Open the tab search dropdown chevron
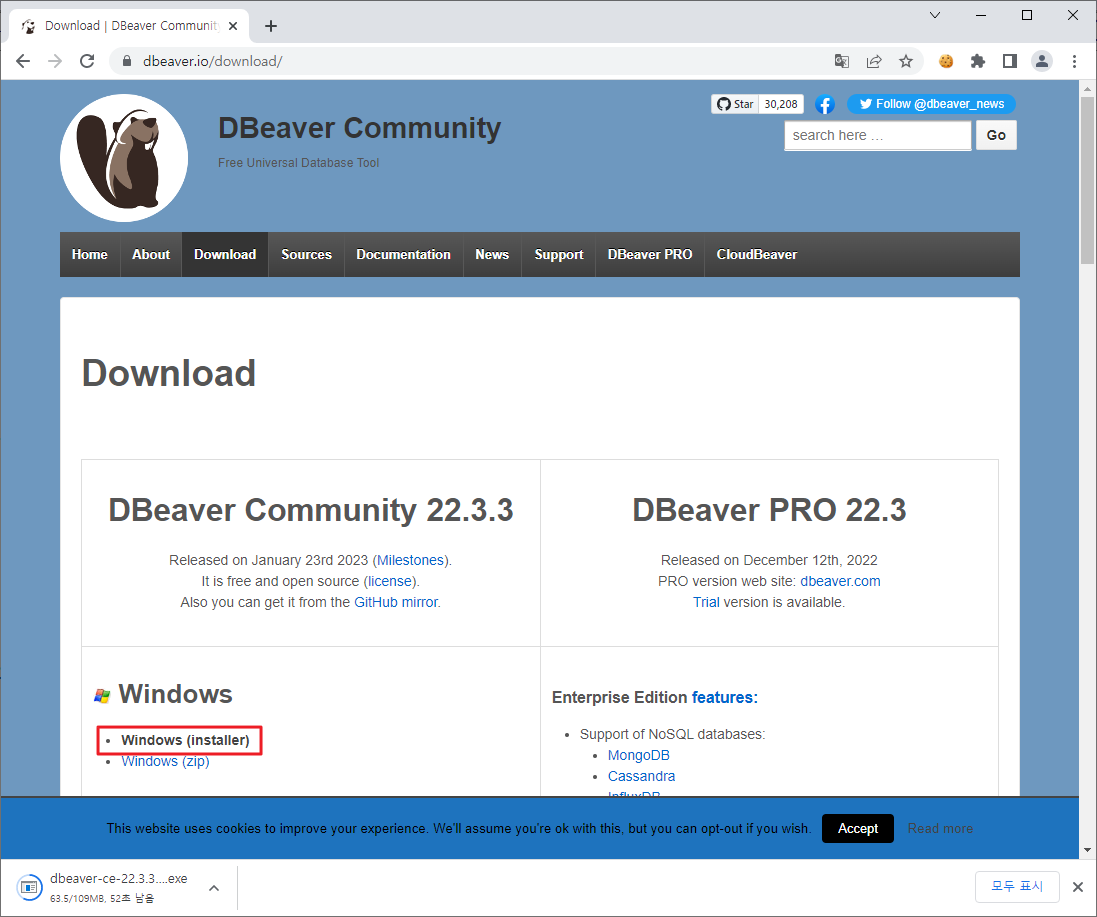 935,15
